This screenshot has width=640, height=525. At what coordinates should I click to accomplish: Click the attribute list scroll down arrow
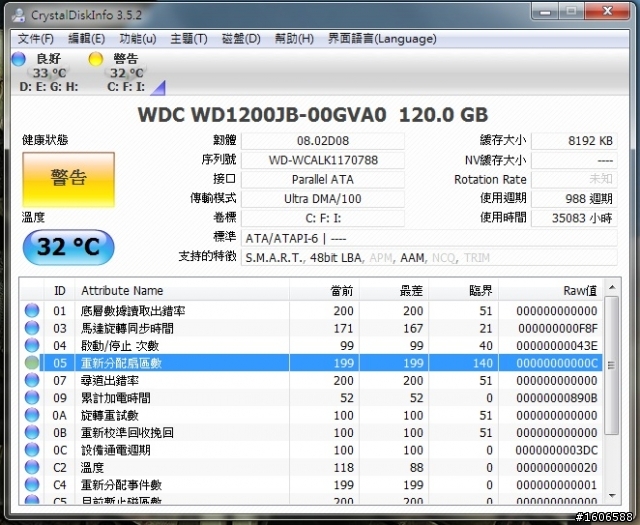[x=612, y=496]
